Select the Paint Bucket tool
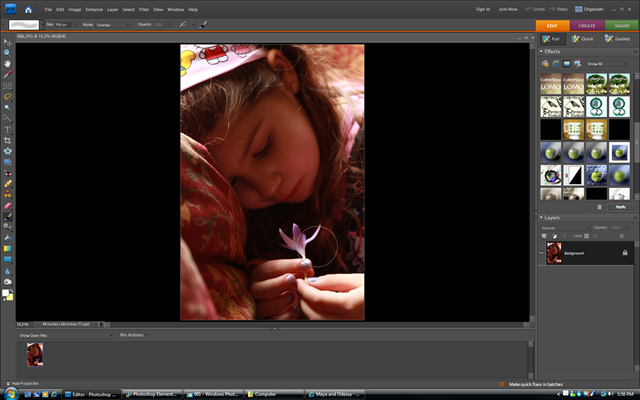 pyautogui.click(x=7, y=238)
